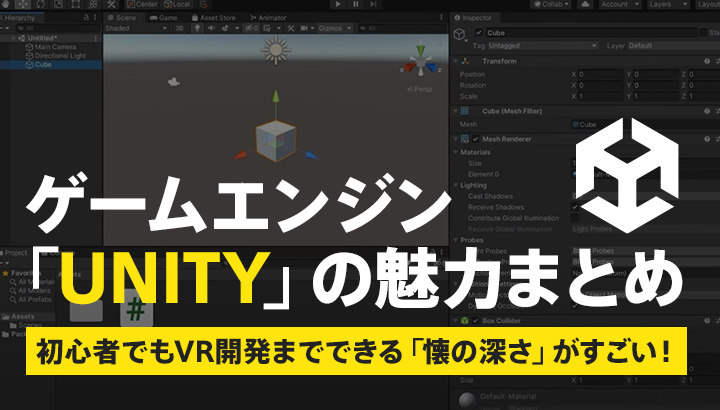Viewport: 720px width, 410px height.
Task: Open the Layer Default dropdown
Action: (673, 46)
